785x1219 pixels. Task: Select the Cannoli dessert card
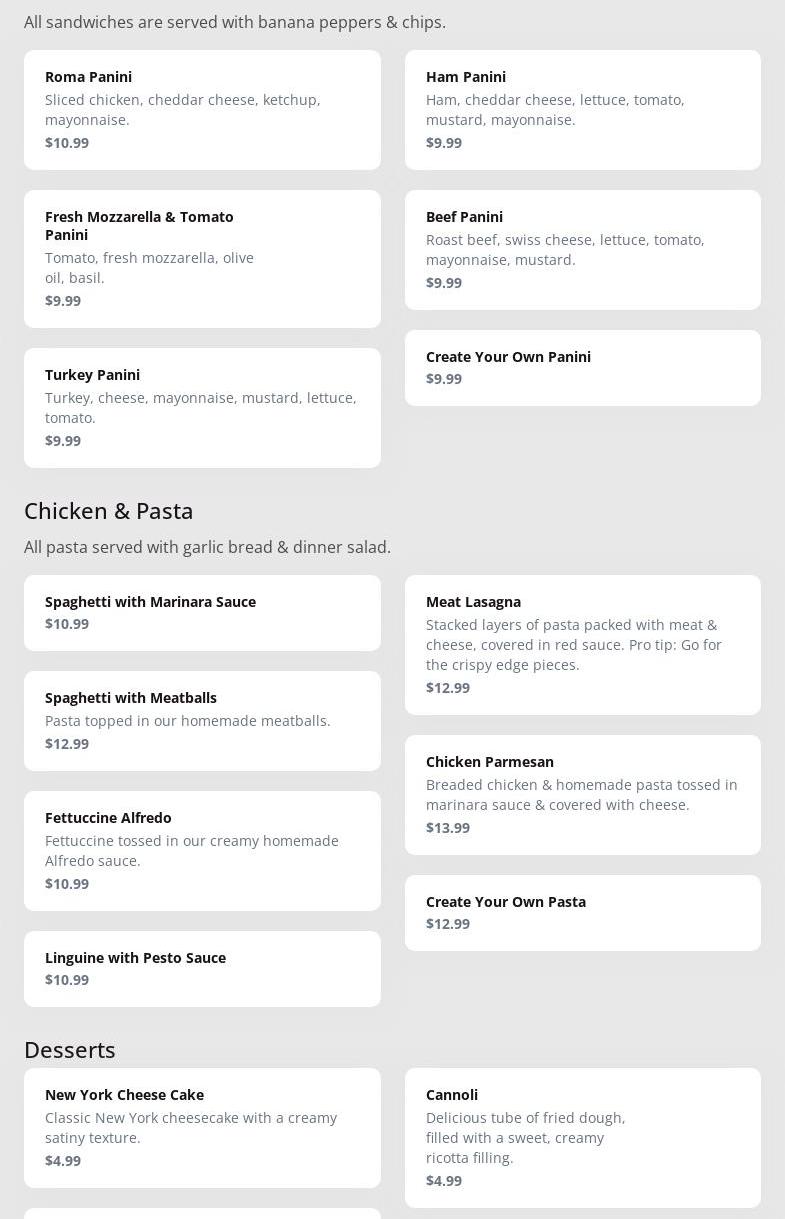point(582,1137)
